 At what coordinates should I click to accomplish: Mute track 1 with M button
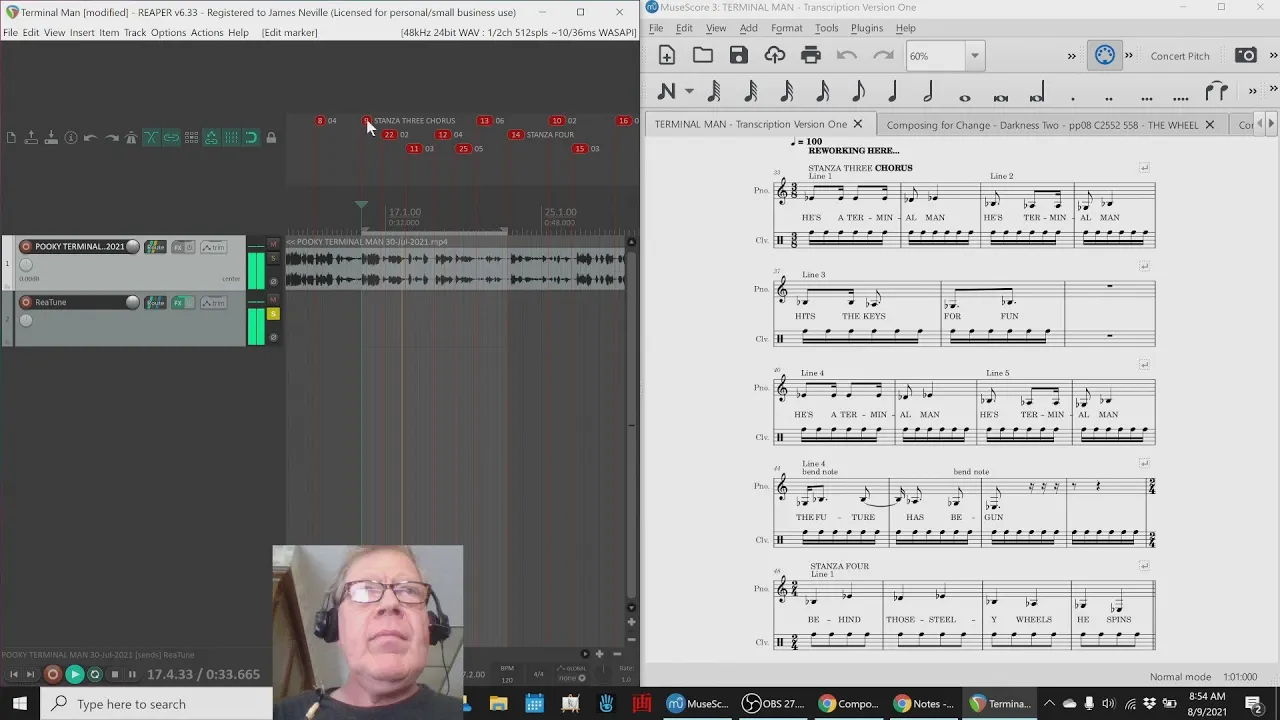coord(273,245)
